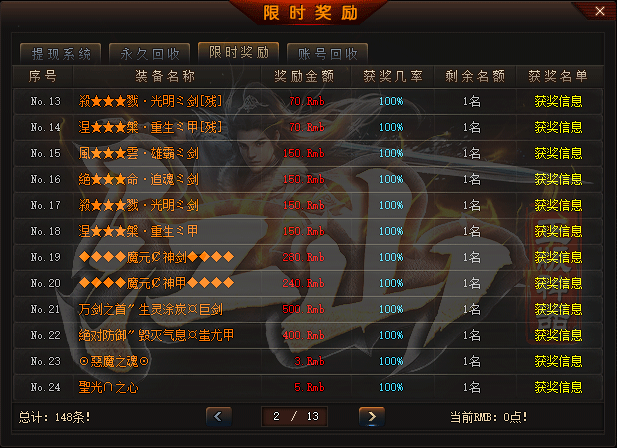The width and height of the screenshot is (617, 448).
Task: Click the 获奖名单 column header
Action: [558, 76]
